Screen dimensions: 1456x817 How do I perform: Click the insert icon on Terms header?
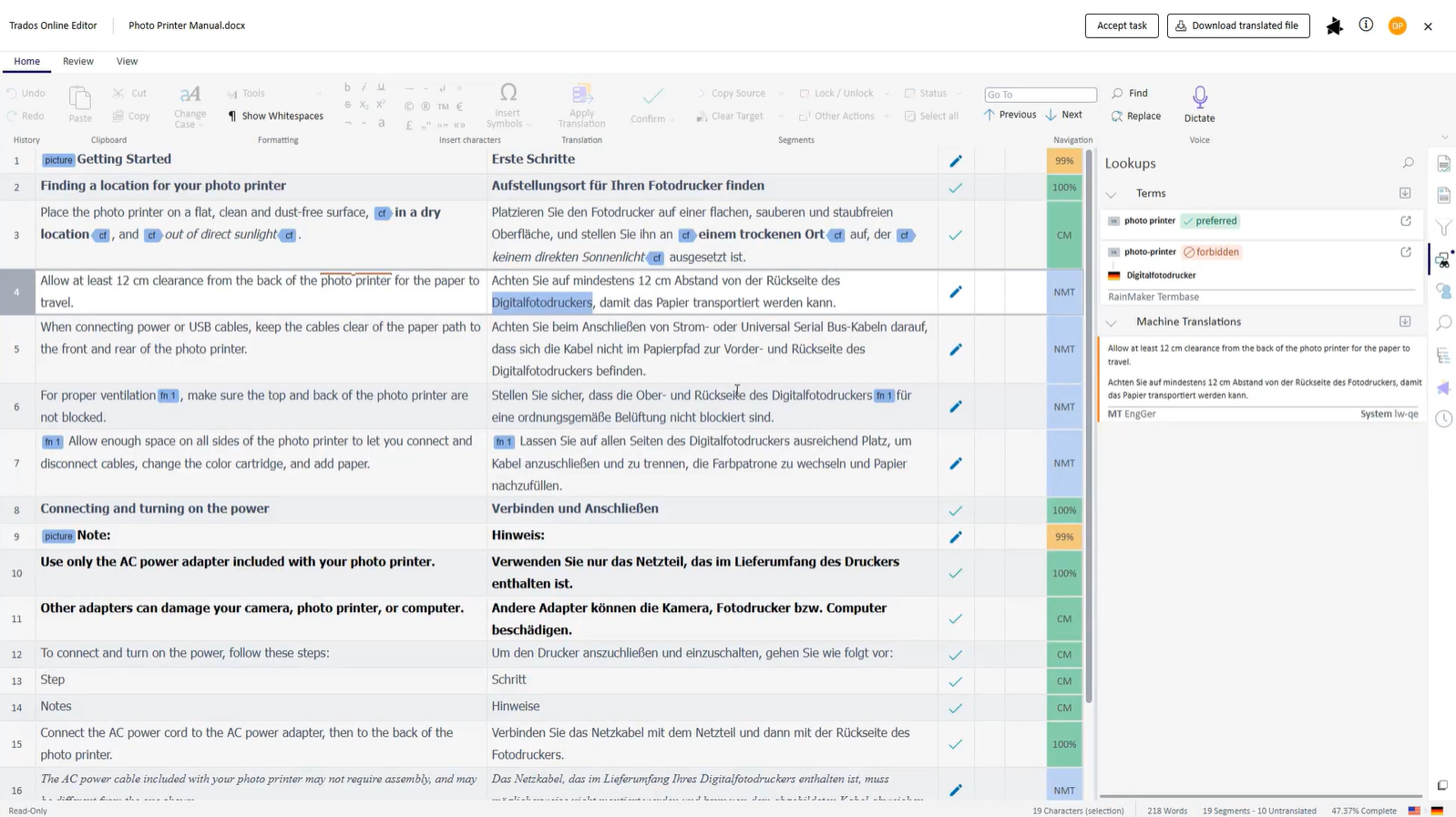pyautogui.click(x=1405, y=193)
